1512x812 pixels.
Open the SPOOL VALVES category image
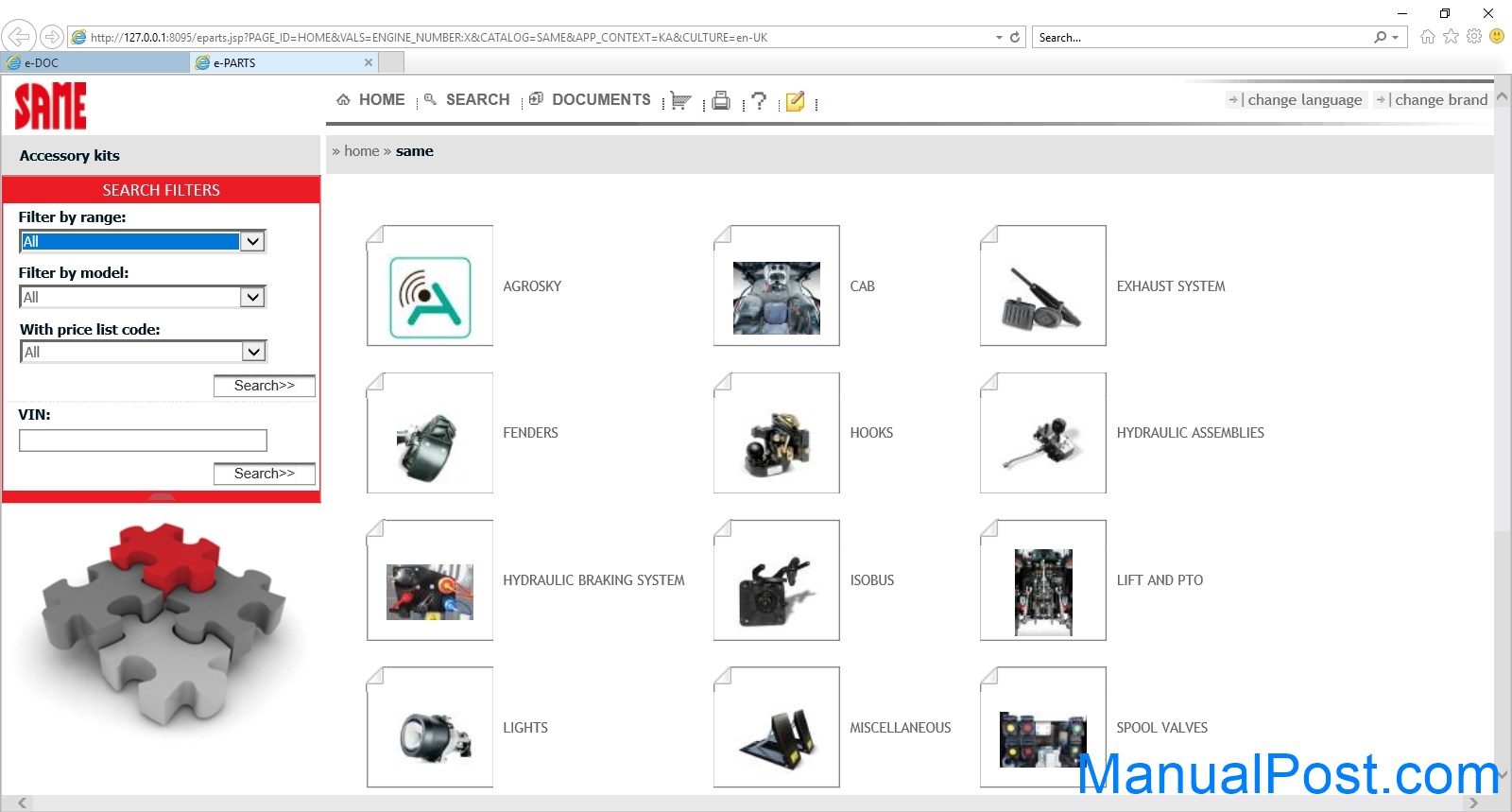(1043, 728)
